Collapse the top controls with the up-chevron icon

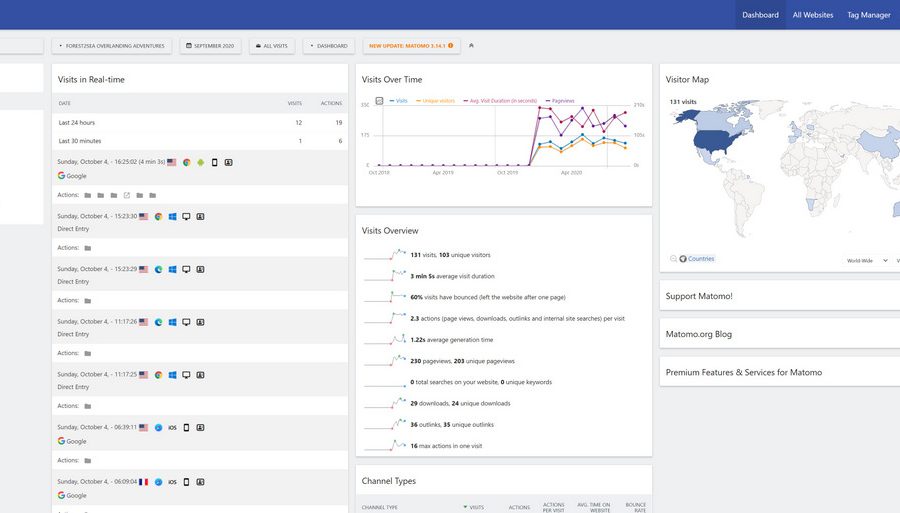tap(472, 46)
